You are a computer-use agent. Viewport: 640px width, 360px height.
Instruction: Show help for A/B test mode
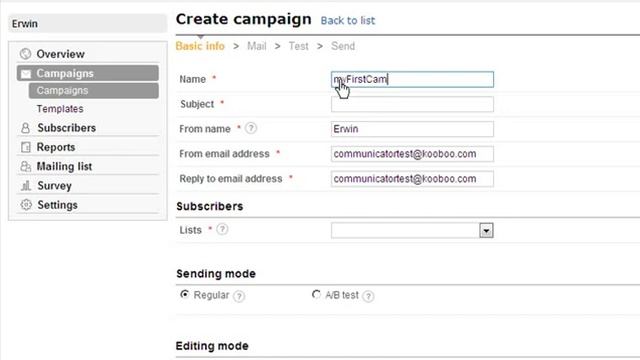(x=368, y=296)
